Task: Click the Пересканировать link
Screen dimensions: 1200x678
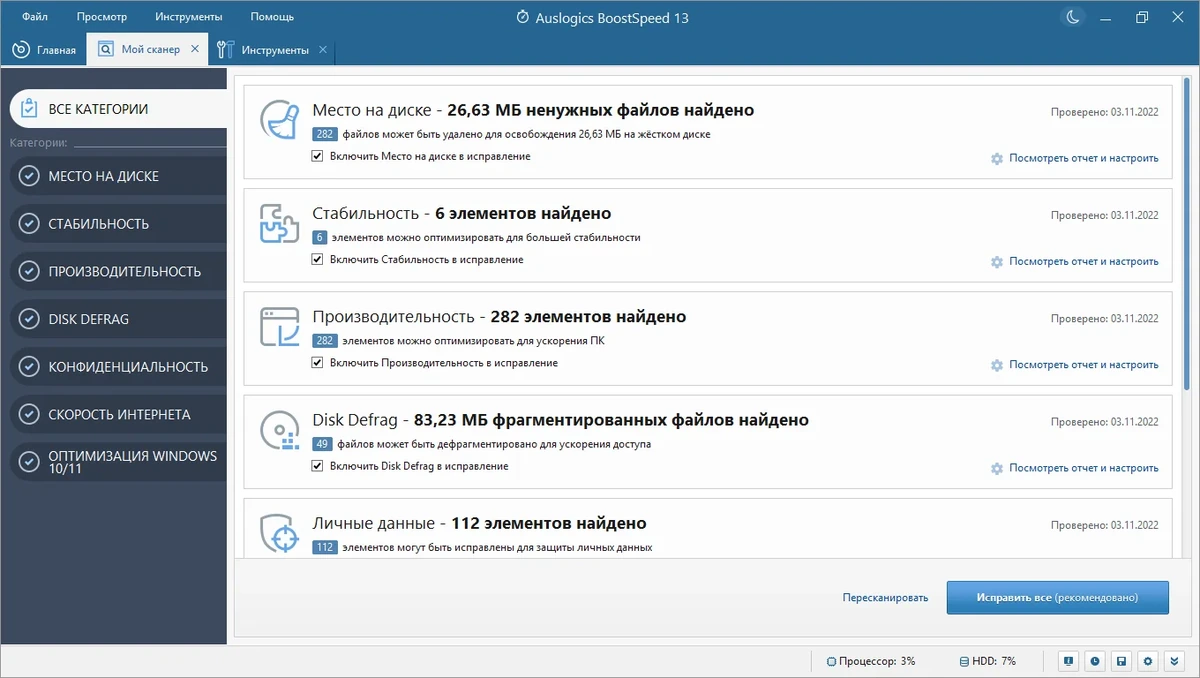Action: coord(885,597)
